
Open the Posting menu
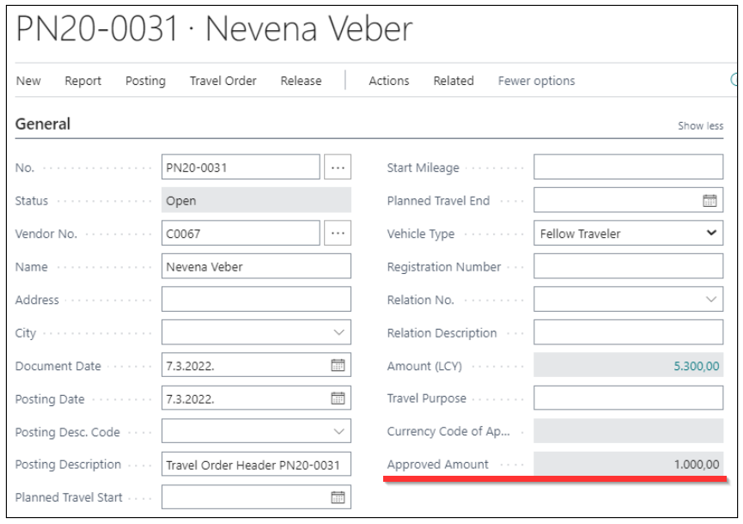pyautogui.click(x=145, y=81)
